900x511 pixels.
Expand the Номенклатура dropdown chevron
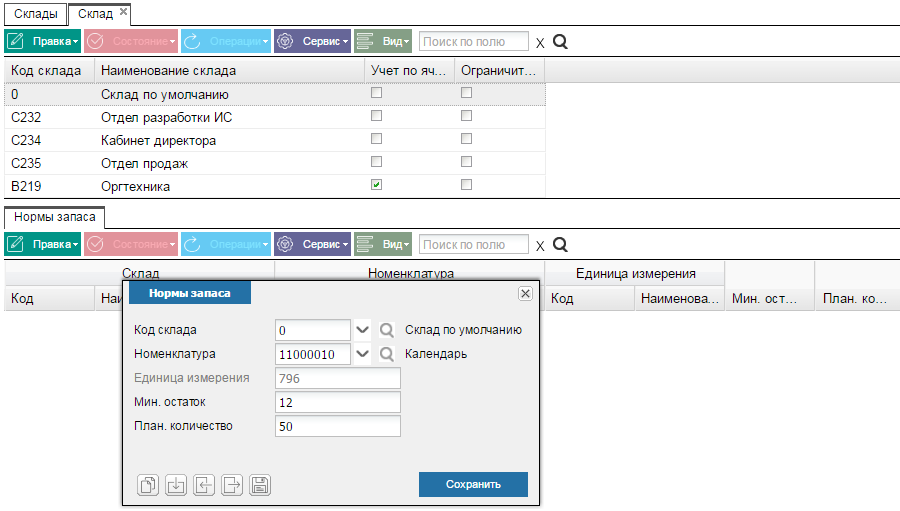pyautogui.click(x=362, y=354)
